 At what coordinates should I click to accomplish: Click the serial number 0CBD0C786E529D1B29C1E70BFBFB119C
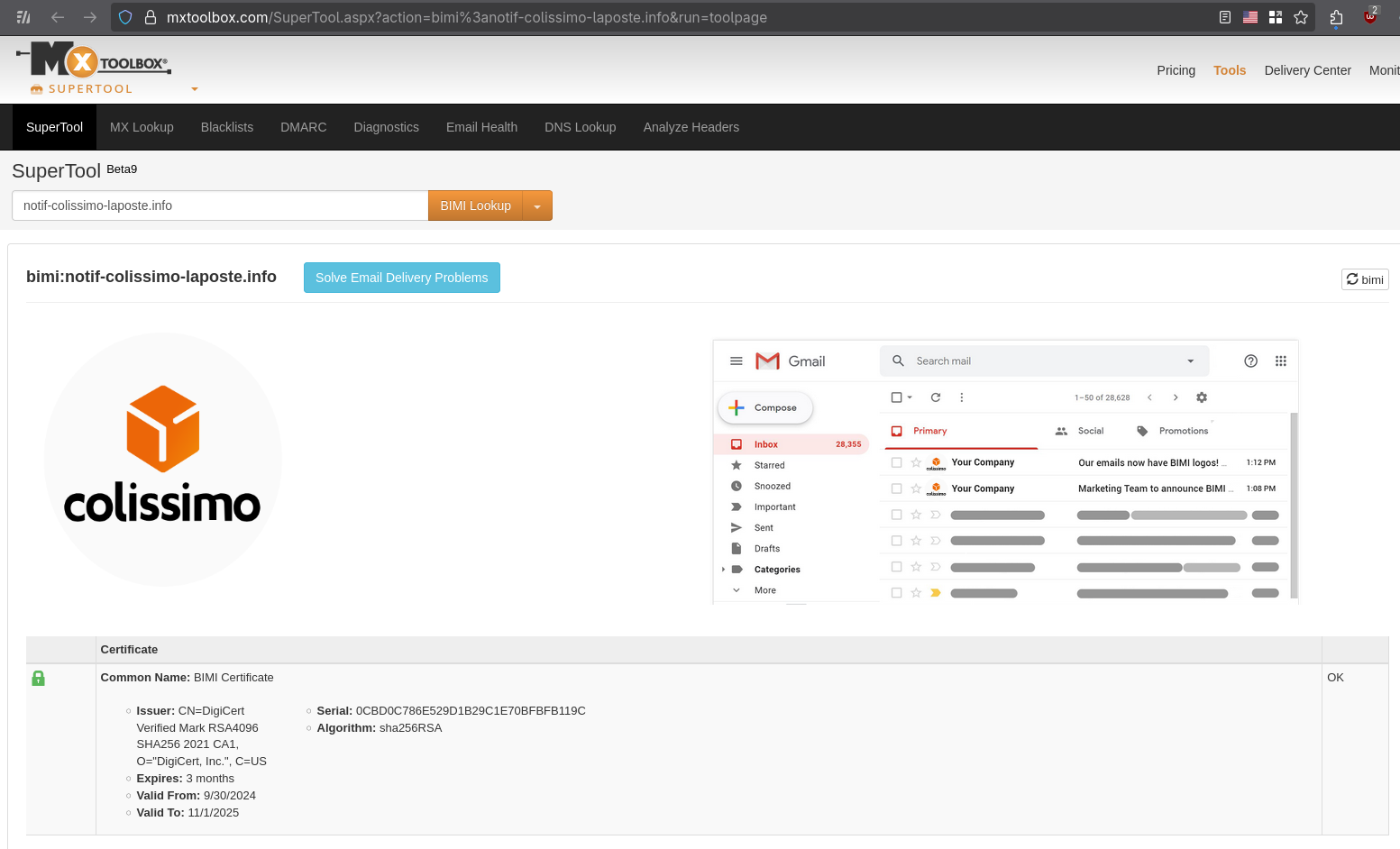(x=471, y=710)
